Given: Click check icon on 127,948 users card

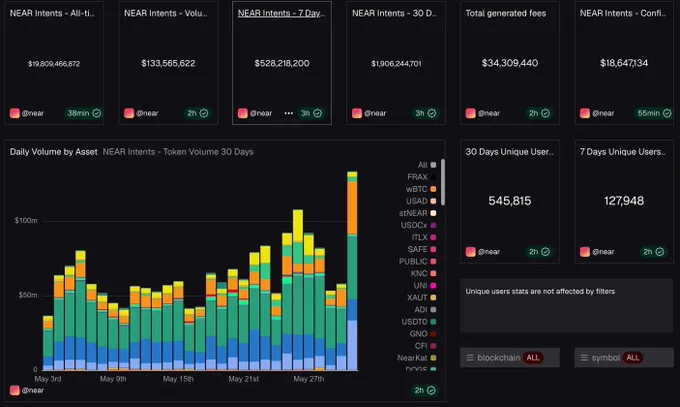Looking at the screenshot, I should [x=660, y=252].
